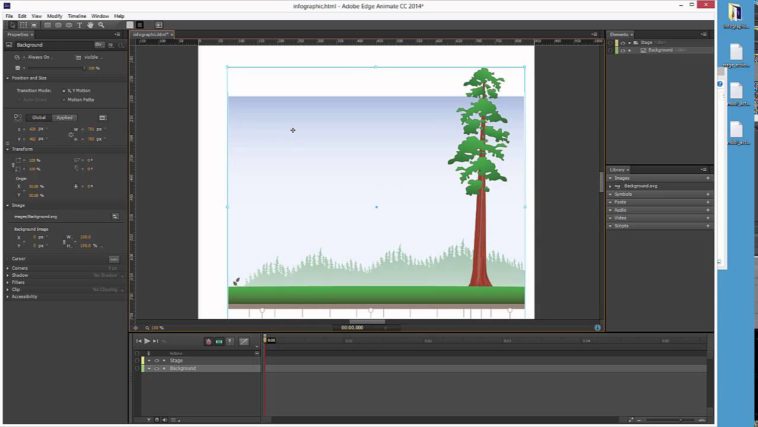This screenshot has width=758, height=427.
Task: Click the Auto-Keyframe stopwatch icon in timeline
Action: 208,341
